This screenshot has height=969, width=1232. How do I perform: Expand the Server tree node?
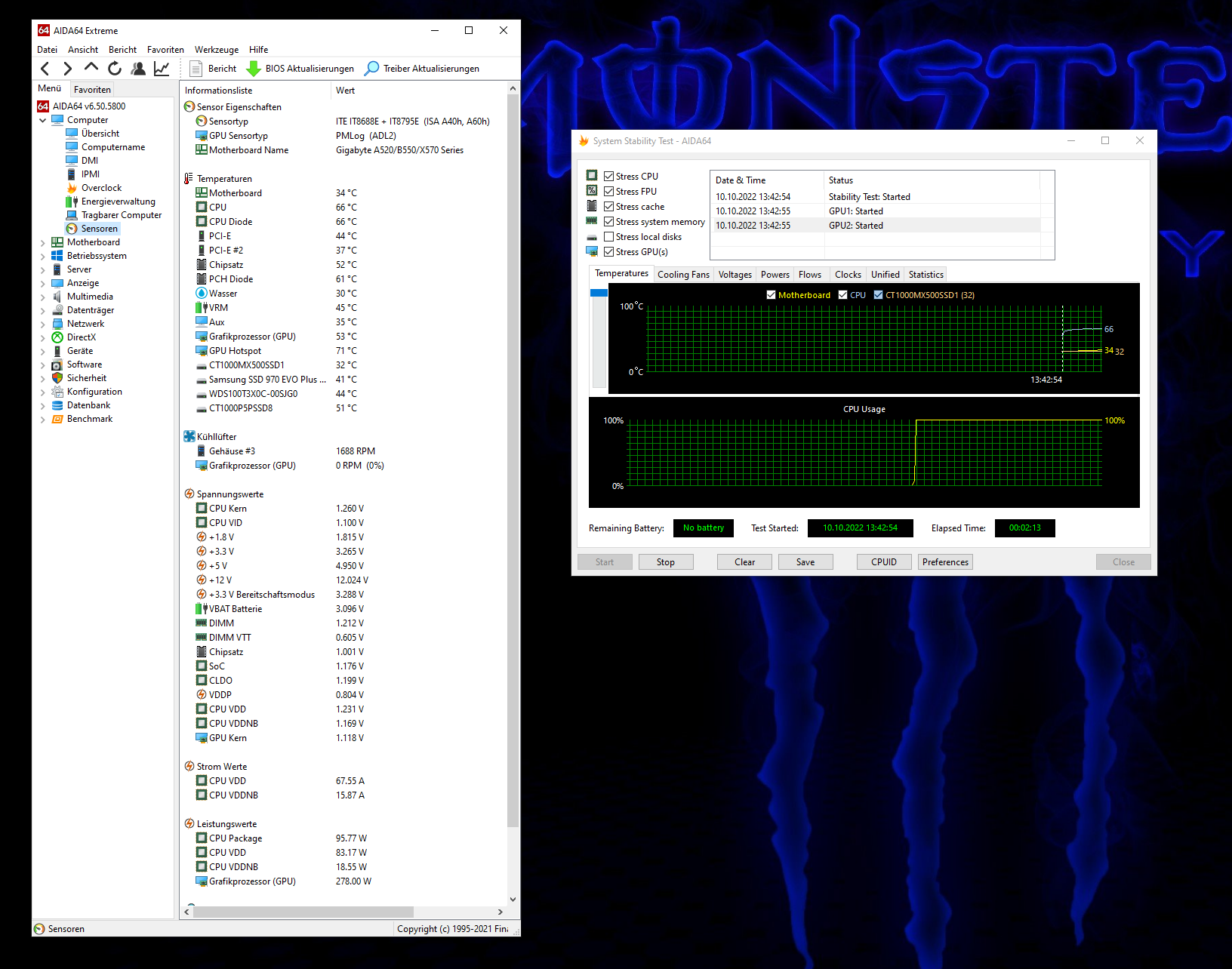tap(42, 269)
